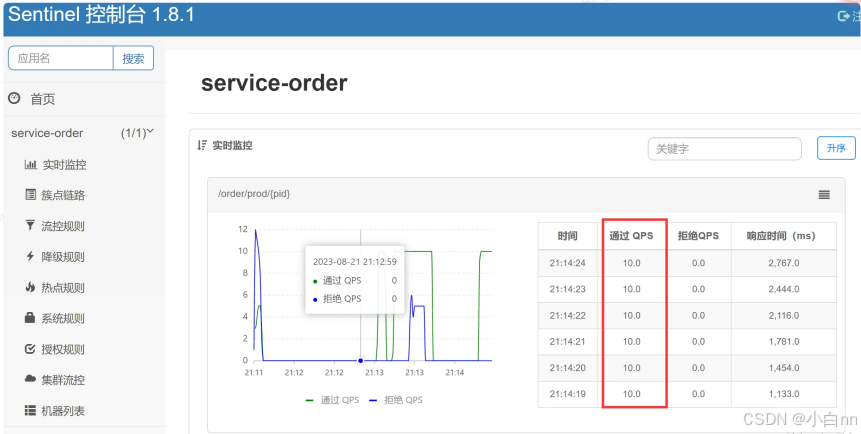This screenshot has height=434, width=861.
Task: Click the 流控规则 filter funnel icon
Action: [x=30, y=225]
